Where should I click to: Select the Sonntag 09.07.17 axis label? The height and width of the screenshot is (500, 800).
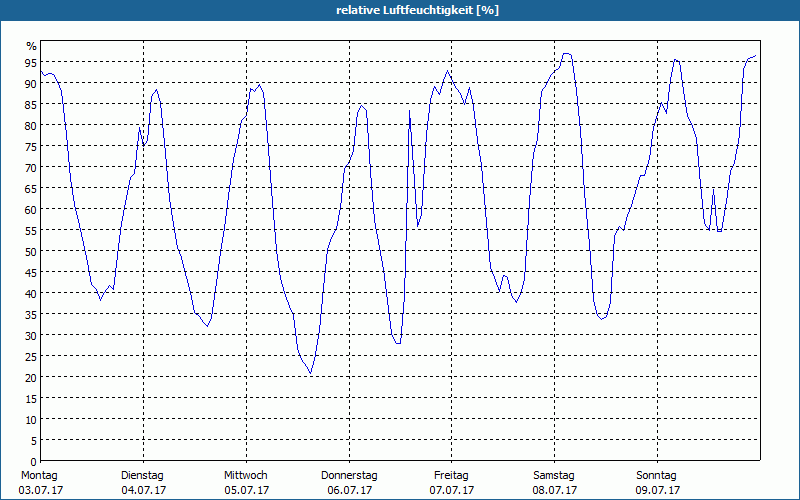tap(657, 483)
